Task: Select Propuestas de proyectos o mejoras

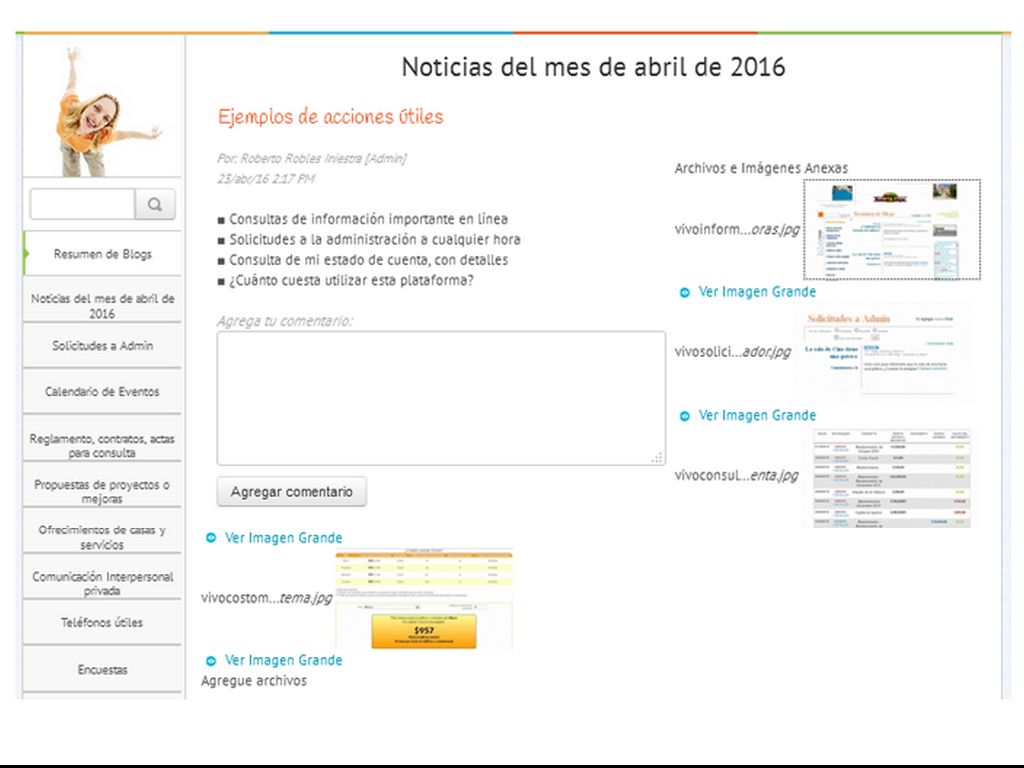Action: pyautogui.click(x=103, y=492)
